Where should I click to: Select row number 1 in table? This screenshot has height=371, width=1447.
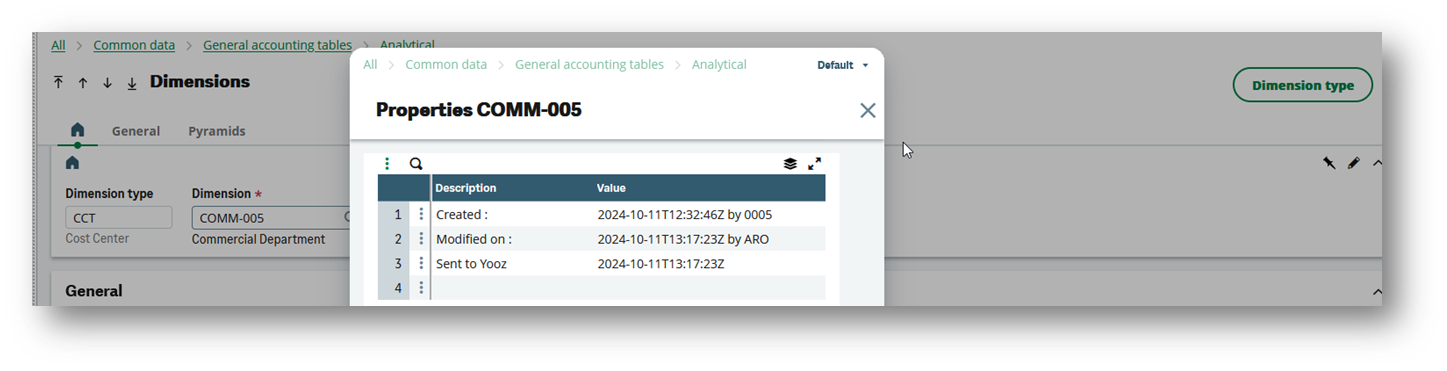(397, 214)
